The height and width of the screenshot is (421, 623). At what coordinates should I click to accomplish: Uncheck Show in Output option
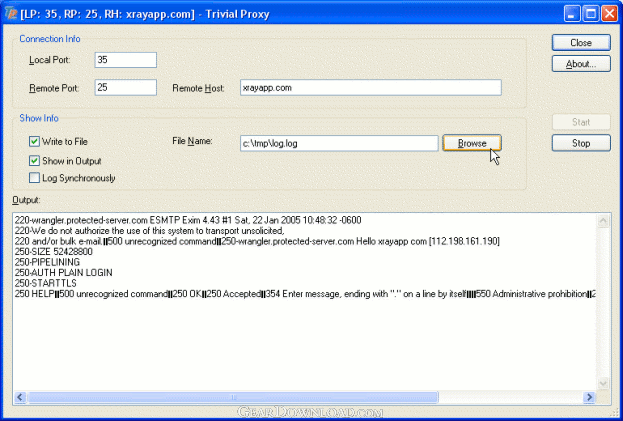[34, 160]
